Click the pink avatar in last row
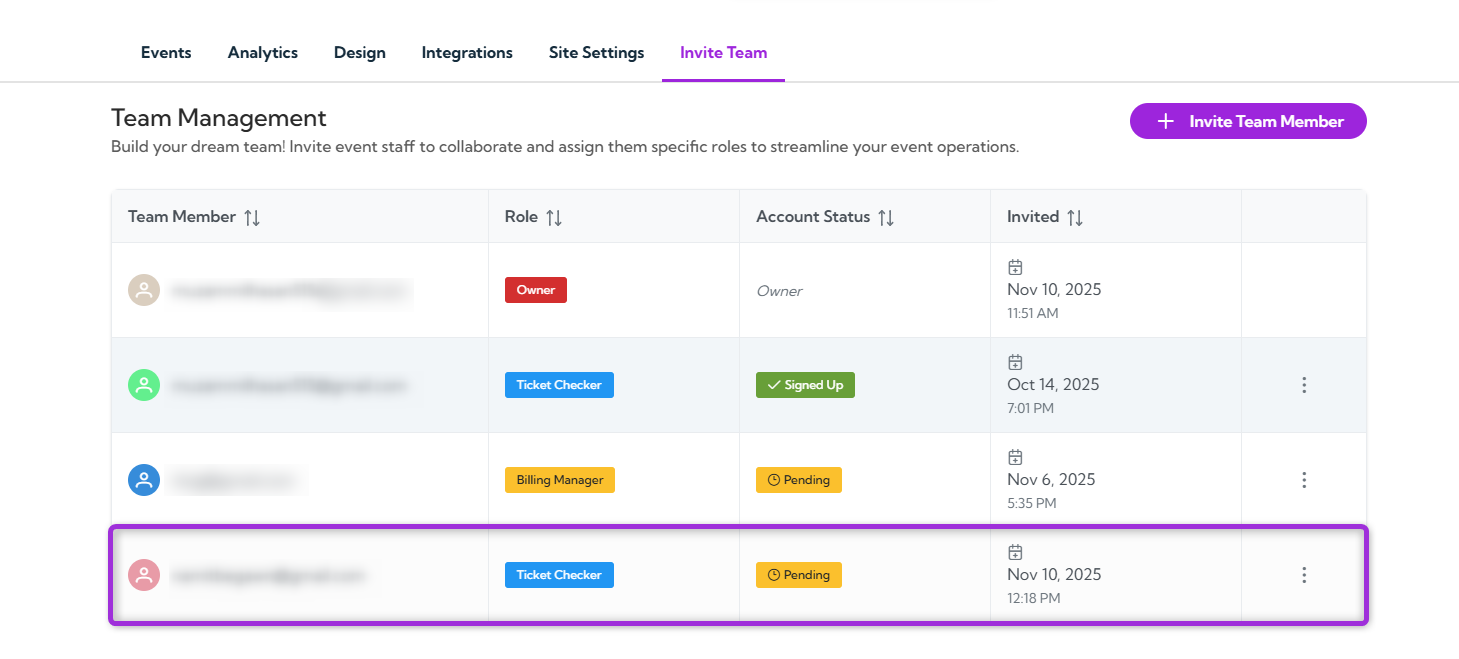 [144, 575]
